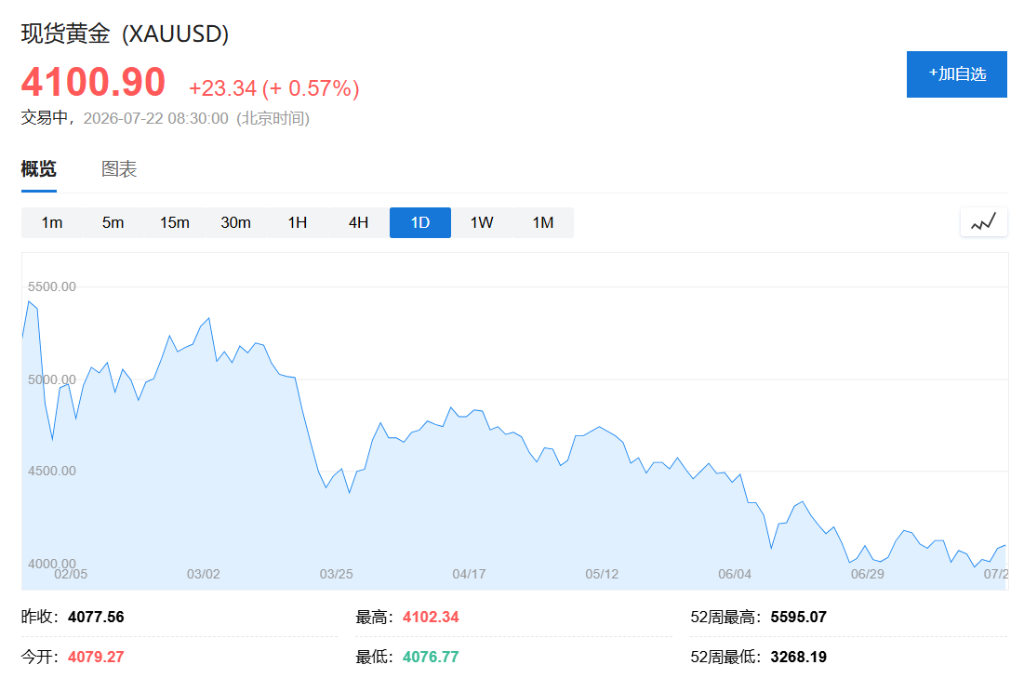The width and height of the screenshot is (1024, 677).
Task: Add XAUUSD to watchlist with +加自选
Action: pyautogui.click(x=957, y=74)
